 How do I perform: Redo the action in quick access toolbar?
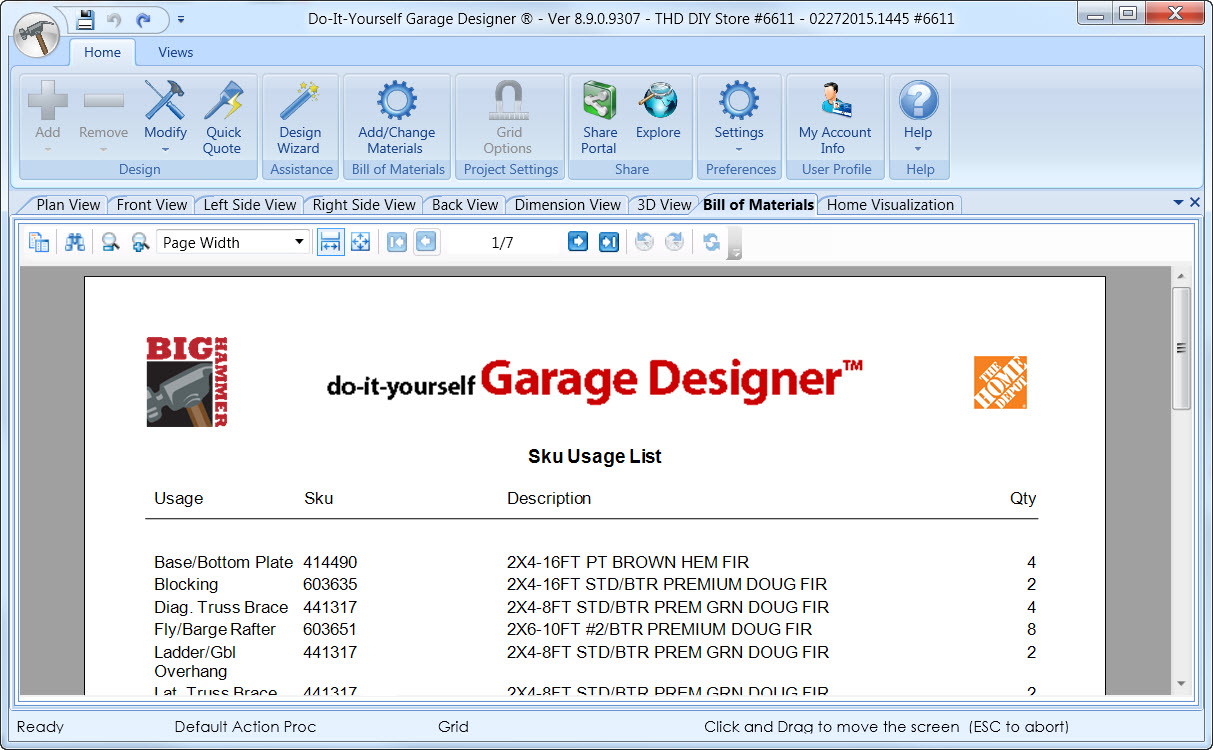tap(144, 19)
